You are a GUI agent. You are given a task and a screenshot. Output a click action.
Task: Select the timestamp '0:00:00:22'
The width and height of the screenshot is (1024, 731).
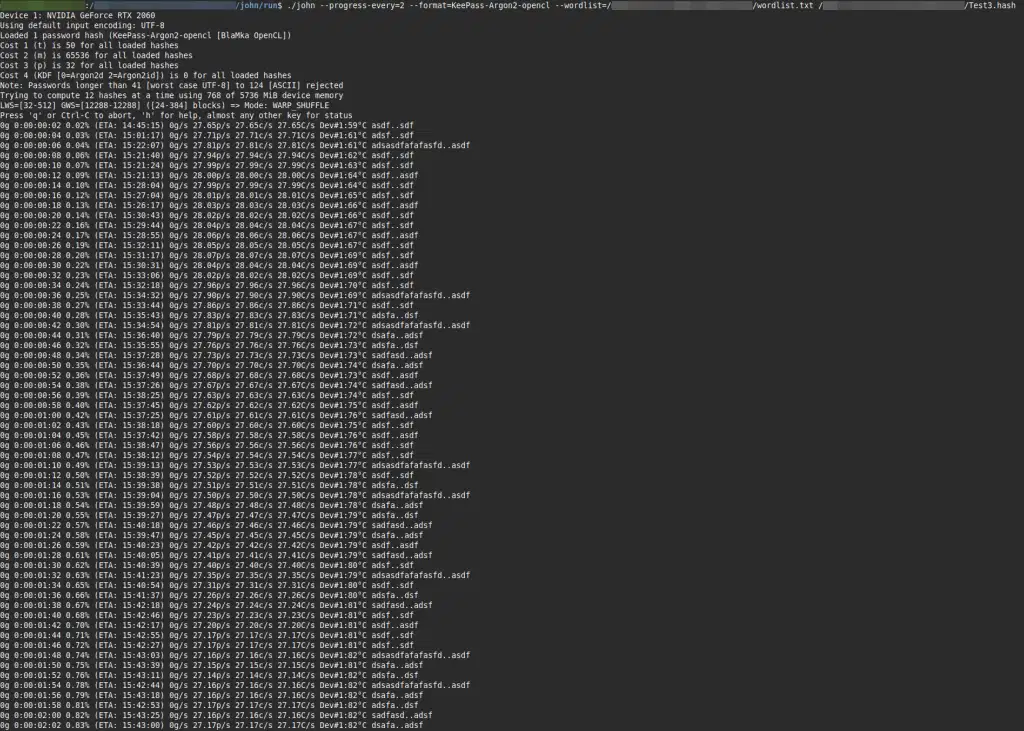[37, 225]
